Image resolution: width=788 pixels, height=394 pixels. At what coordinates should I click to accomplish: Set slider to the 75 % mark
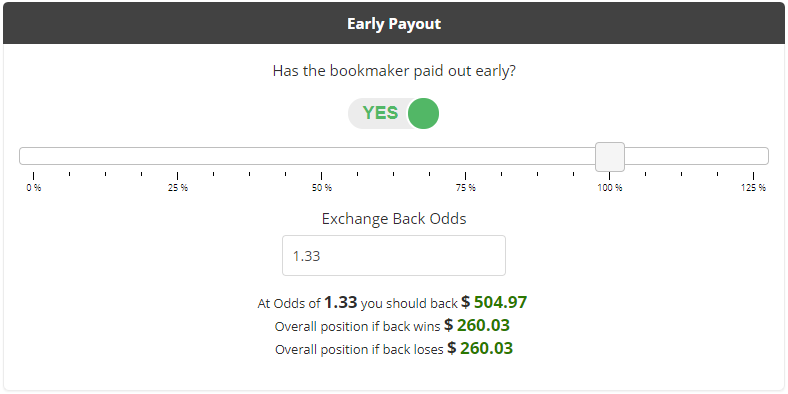(x=466, y=156)
